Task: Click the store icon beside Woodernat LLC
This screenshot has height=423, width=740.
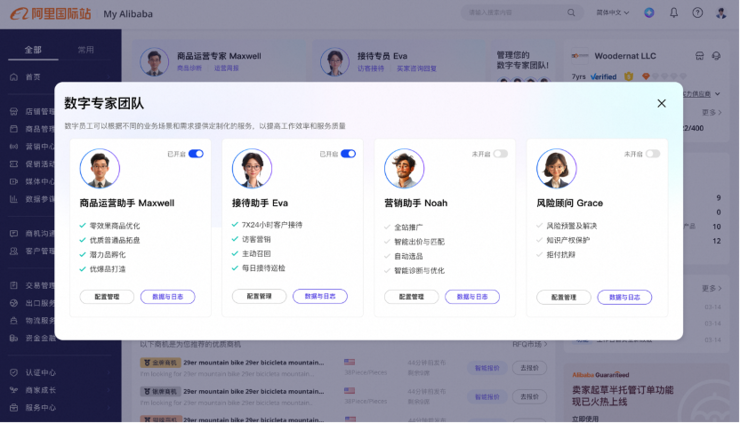Action: (699, 57)
